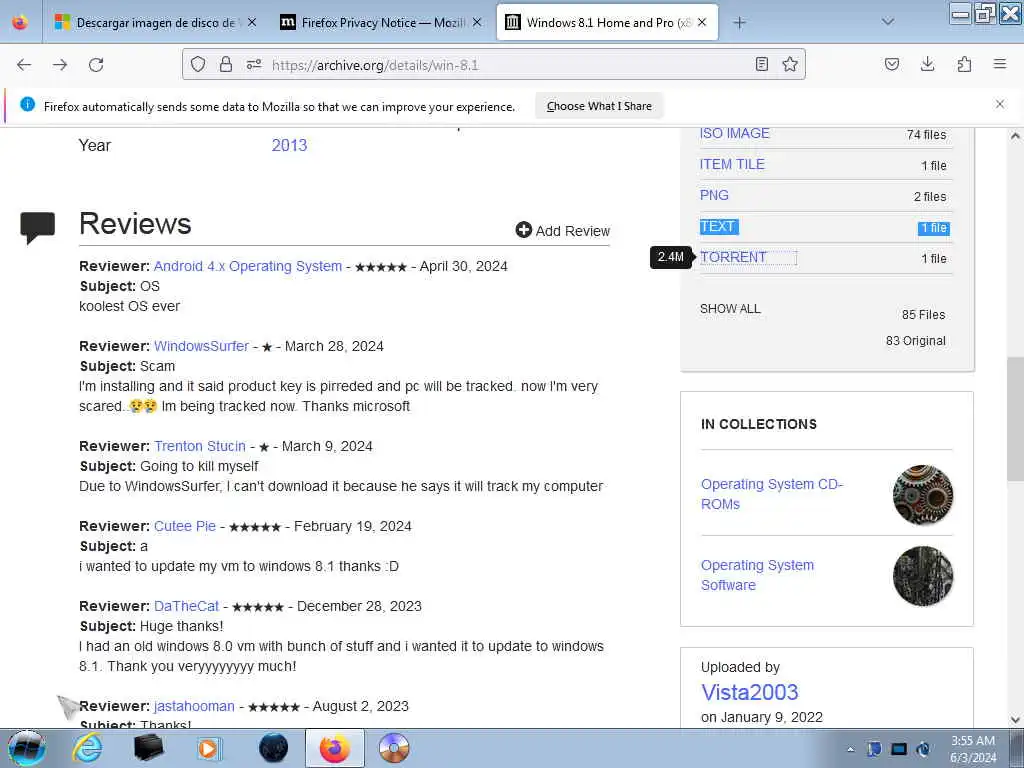Open PNG download option

click(x=714, y=195)
